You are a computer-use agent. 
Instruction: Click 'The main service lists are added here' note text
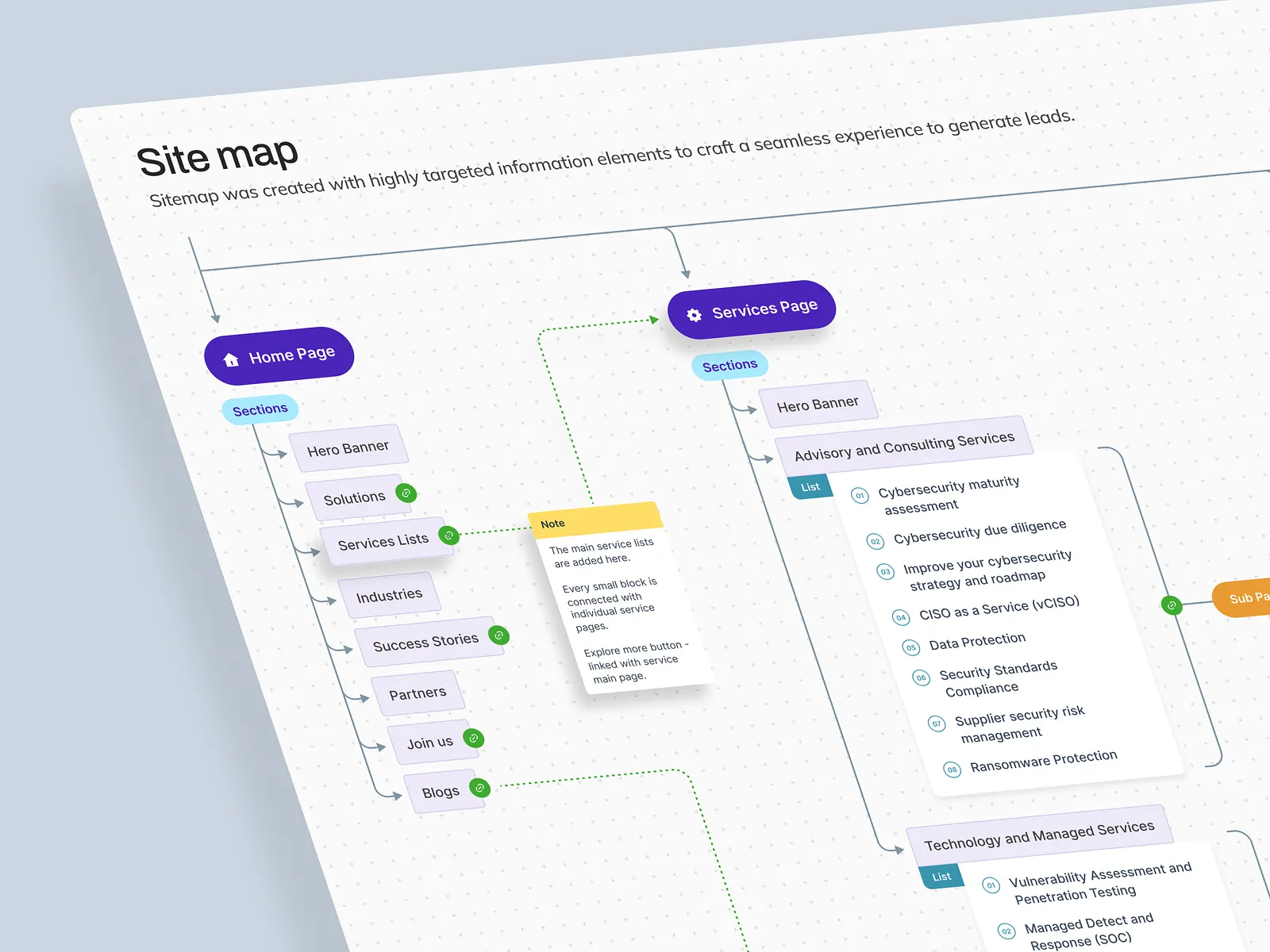click(602, 553)
